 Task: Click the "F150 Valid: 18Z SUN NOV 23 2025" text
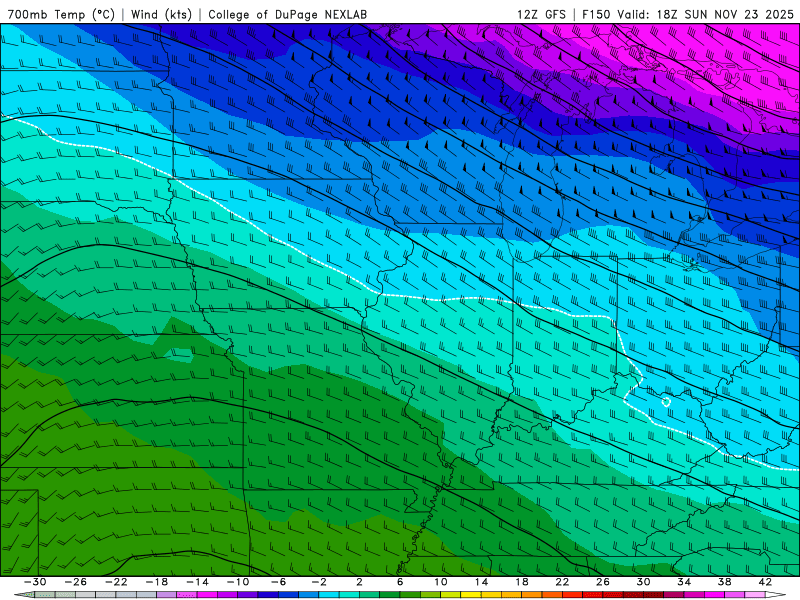[x=688, y=14]
